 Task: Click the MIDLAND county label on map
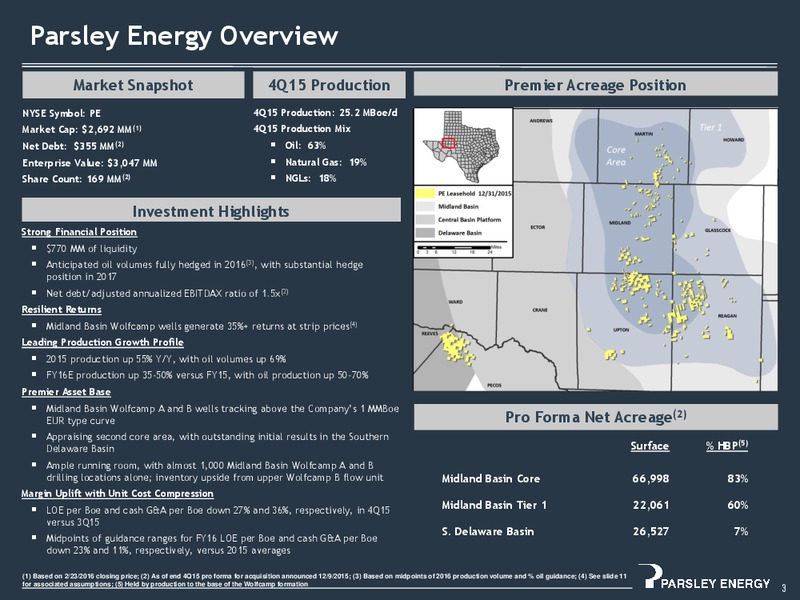620,223
